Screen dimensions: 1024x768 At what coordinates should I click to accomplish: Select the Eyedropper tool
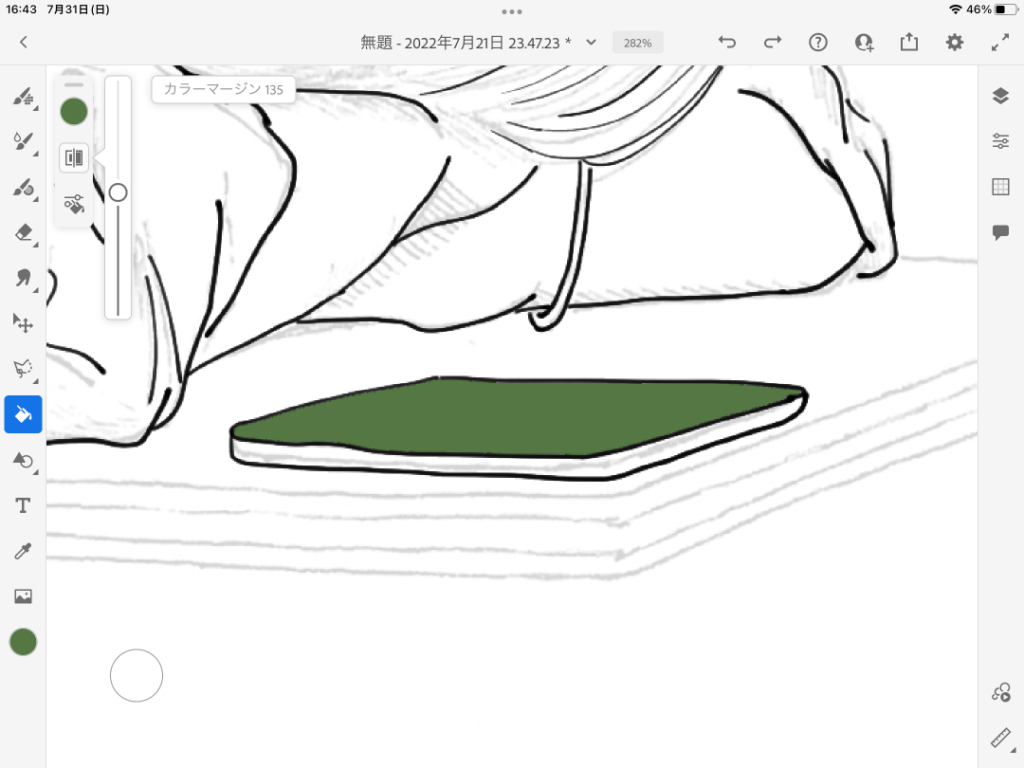22,550
